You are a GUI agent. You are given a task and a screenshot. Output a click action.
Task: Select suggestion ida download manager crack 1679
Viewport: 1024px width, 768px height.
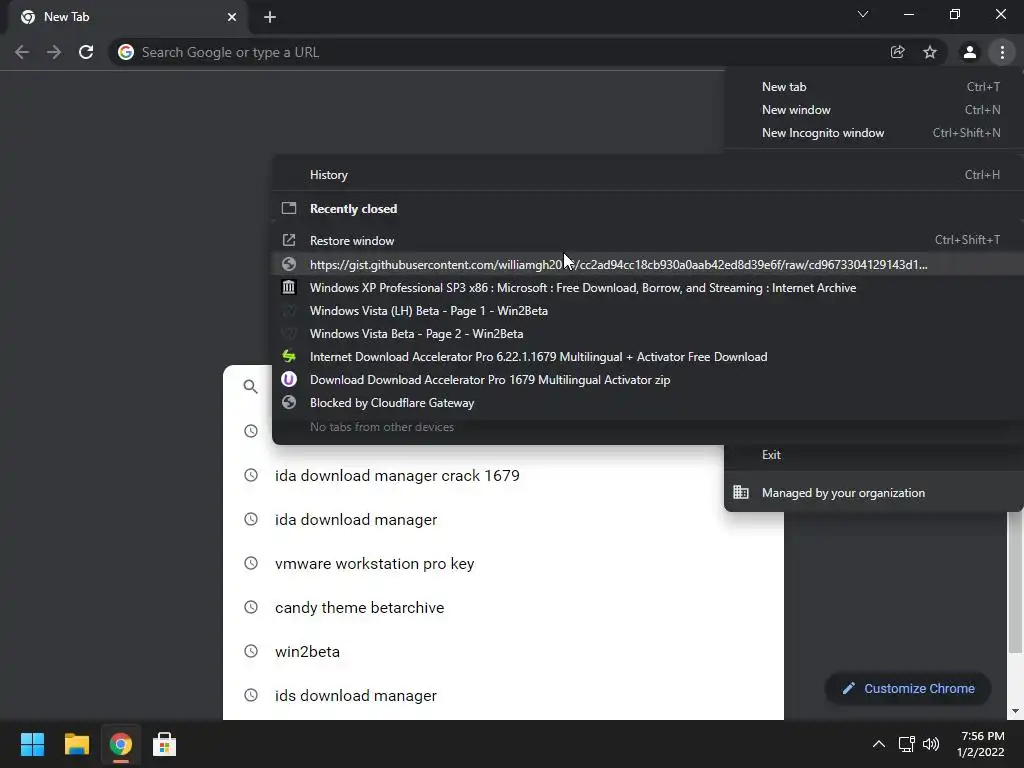coord(503,475)
